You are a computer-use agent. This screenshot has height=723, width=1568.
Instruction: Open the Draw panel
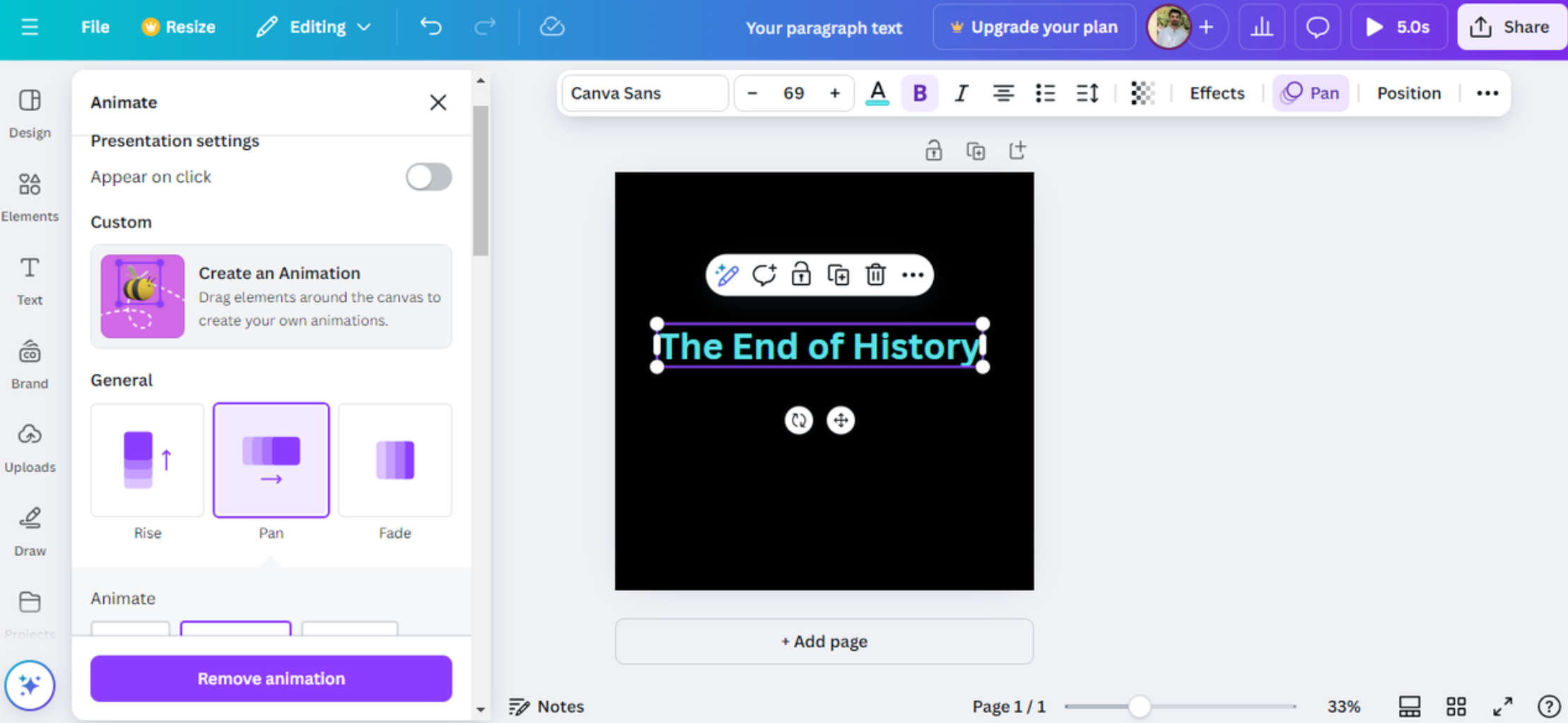pos(29,529)
